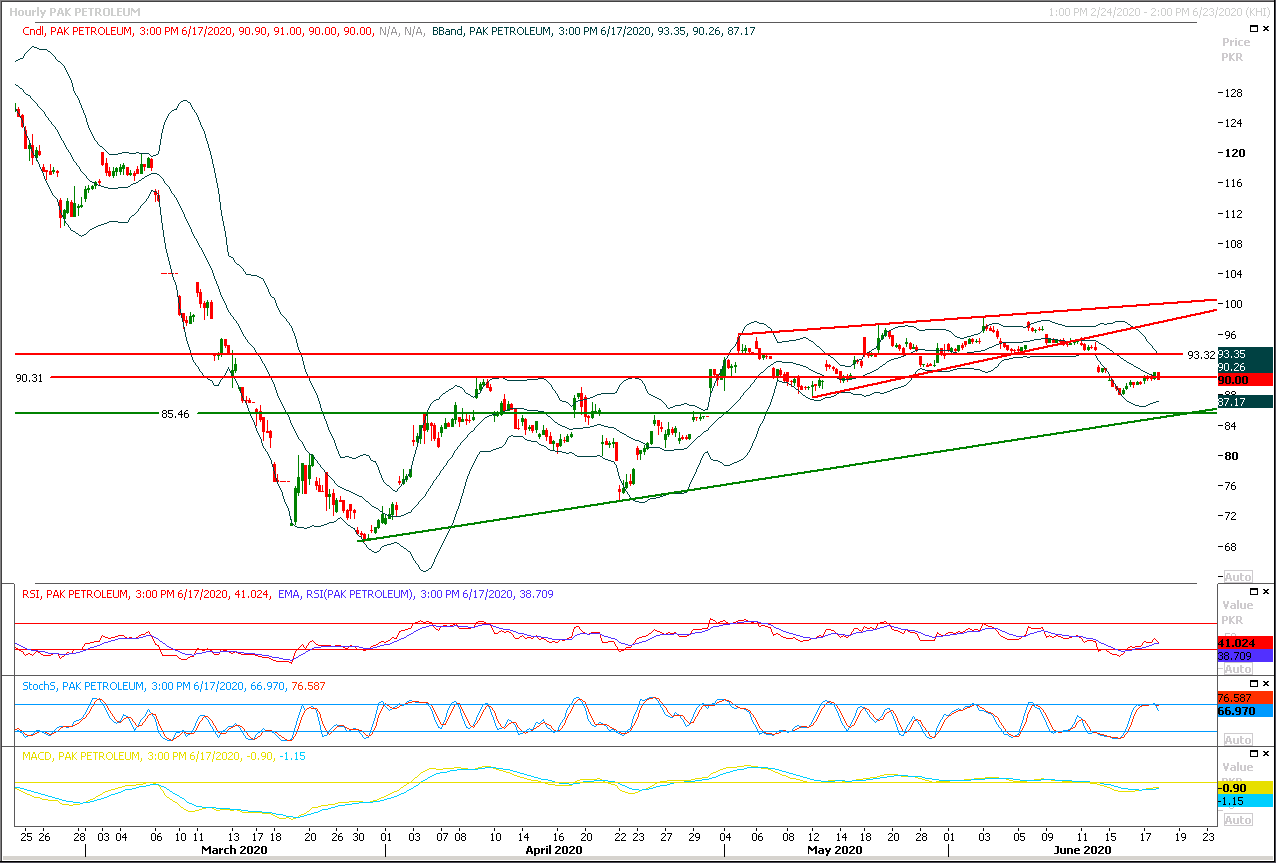Click the 90.31 resistance line label

pos(30,378)
